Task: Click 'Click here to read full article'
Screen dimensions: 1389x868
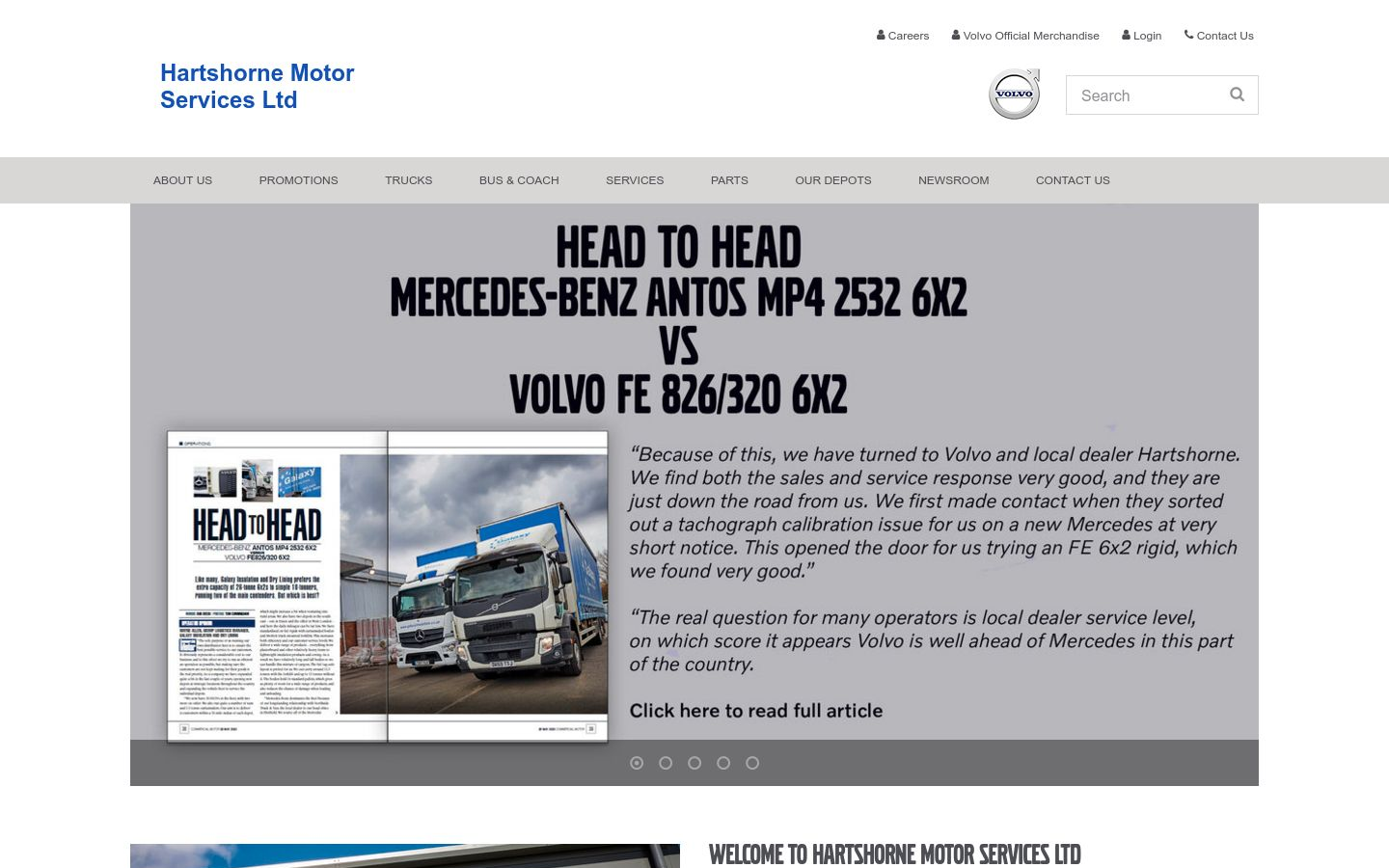Action: click(756, 711)
